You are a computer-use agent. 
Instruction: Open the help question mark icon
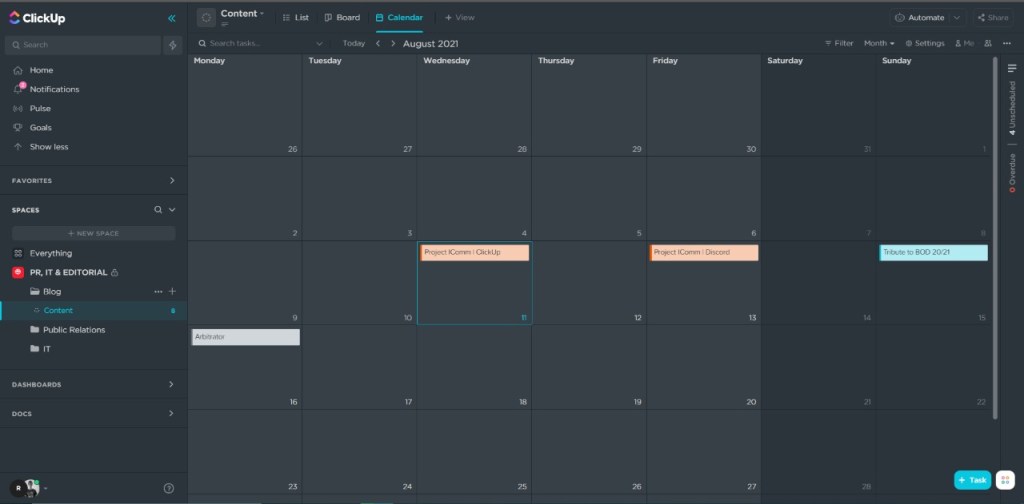pos(169,488)
